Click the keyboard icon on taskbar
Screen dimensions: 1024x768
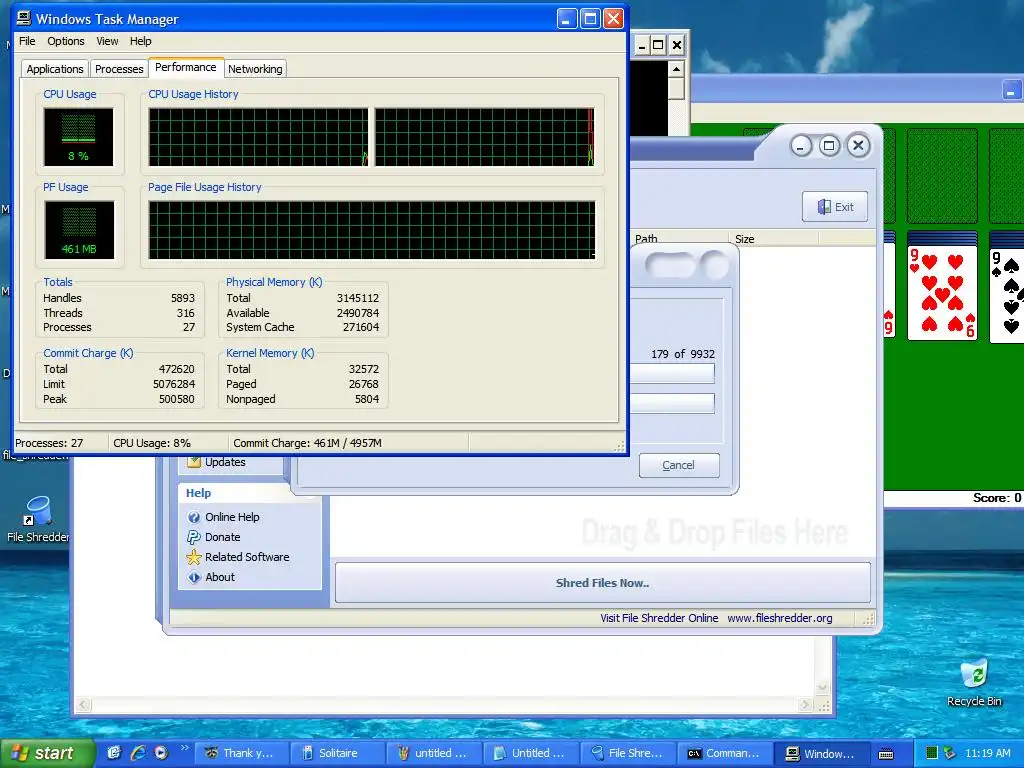(886, 754)
